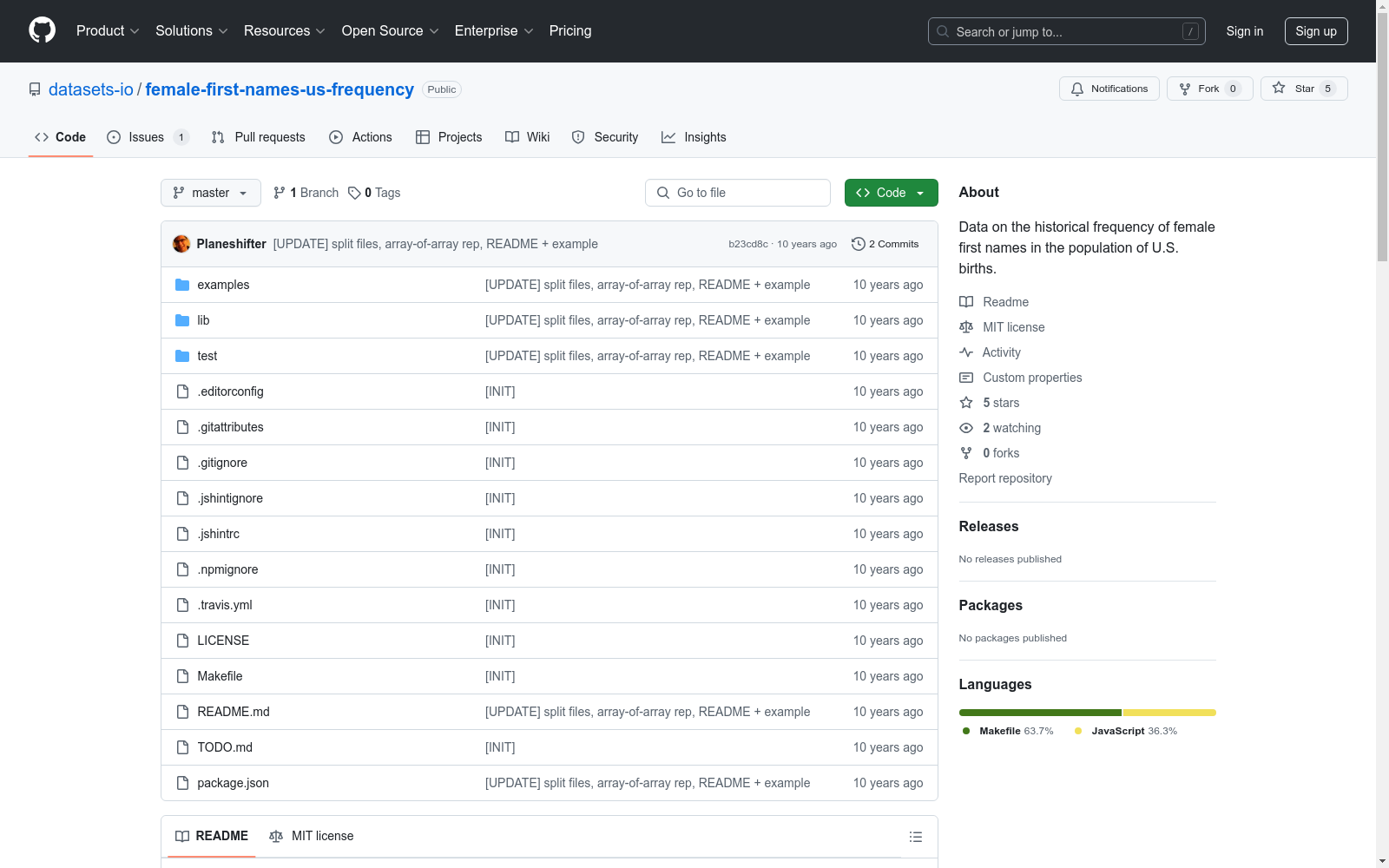Click the tag icon beside 0 Tags
The height and width of the screenshot is (868, 1389).
click(x=354, y=193)
